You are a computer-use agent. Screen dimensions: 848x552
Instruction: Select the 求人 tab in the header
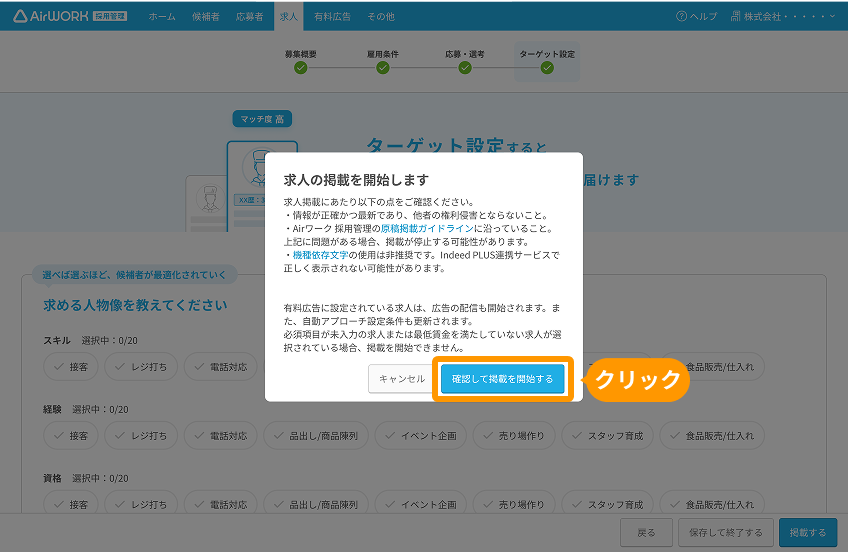289,16
